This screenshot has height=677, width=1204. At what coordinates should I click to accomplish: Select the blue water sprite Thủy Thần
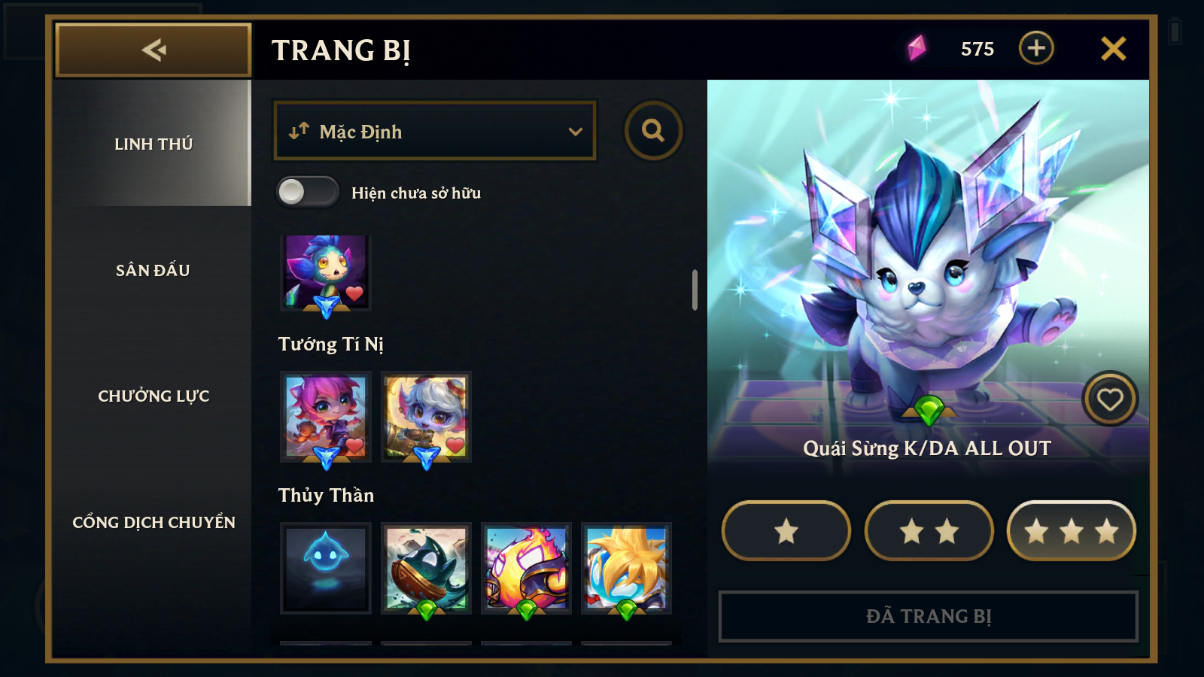pyautogui.click(x=326, y=567)
